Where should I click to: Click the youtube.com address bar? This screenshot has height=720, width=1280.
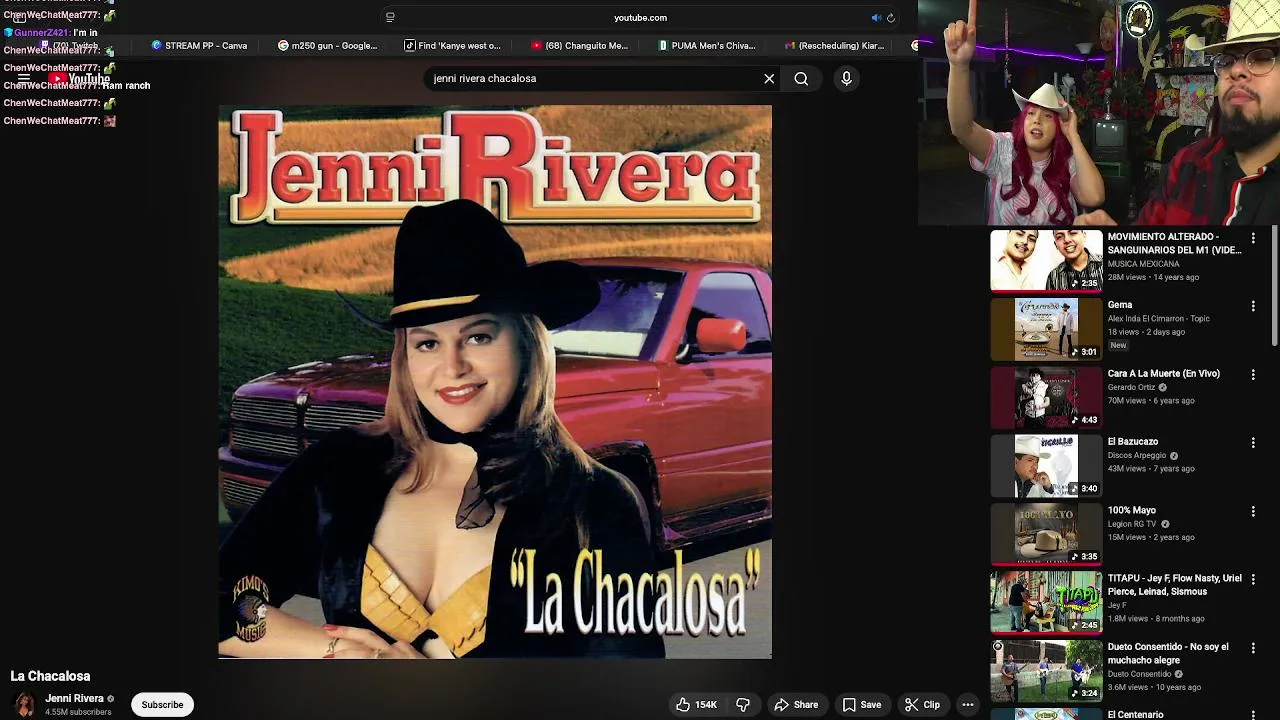(x=640, y=17)
